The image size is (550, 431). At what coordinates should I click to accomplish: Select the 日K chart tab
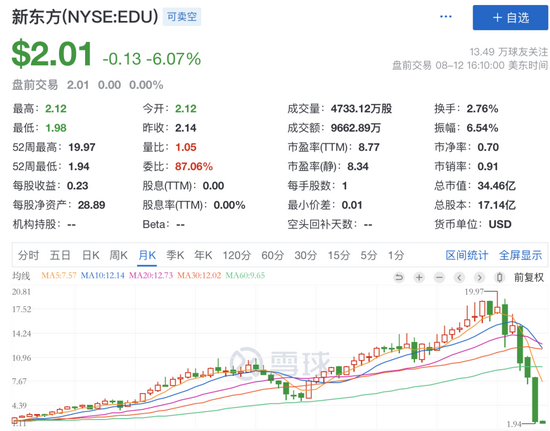coord(90,255)
